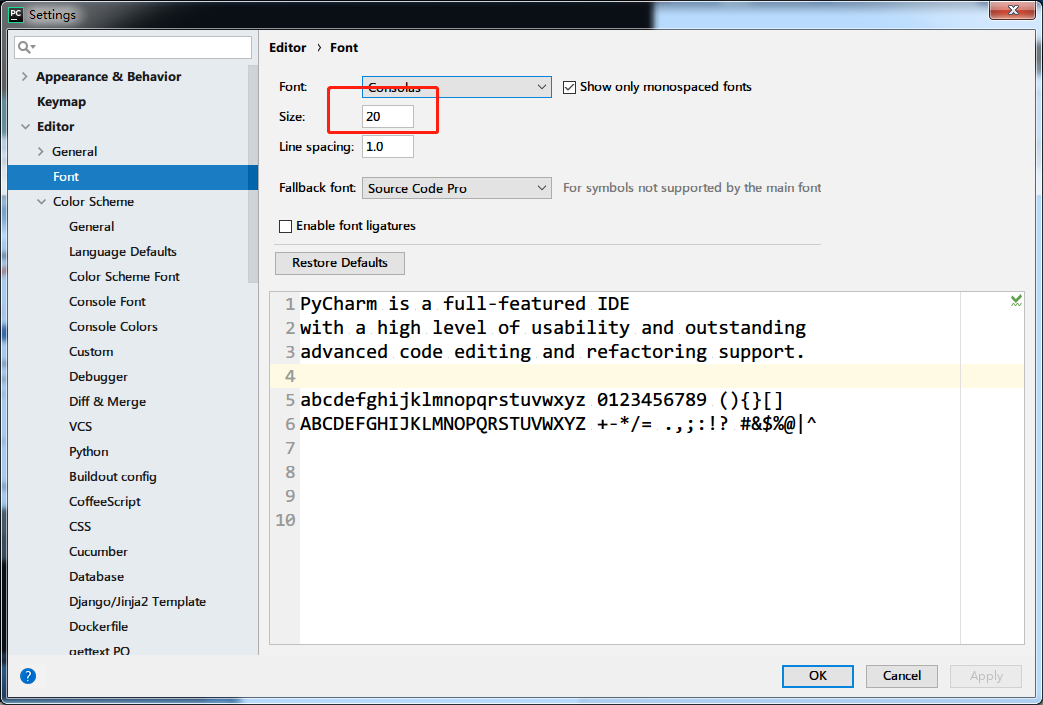Select Keymap in settings tree

61,102
